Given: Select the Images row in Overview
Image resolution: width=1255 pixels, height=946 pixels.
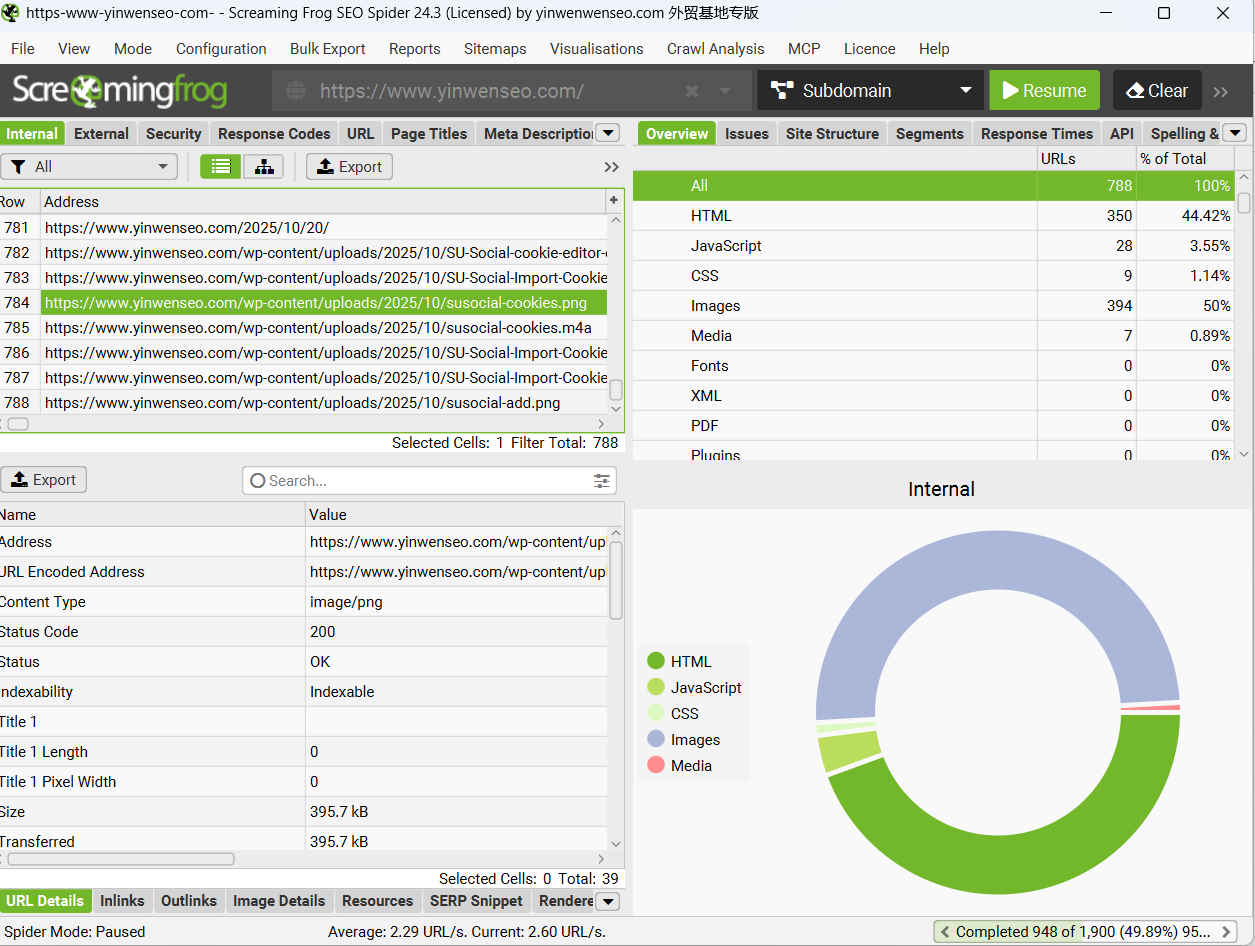Looking at the screenshot, I should [934, 306].
